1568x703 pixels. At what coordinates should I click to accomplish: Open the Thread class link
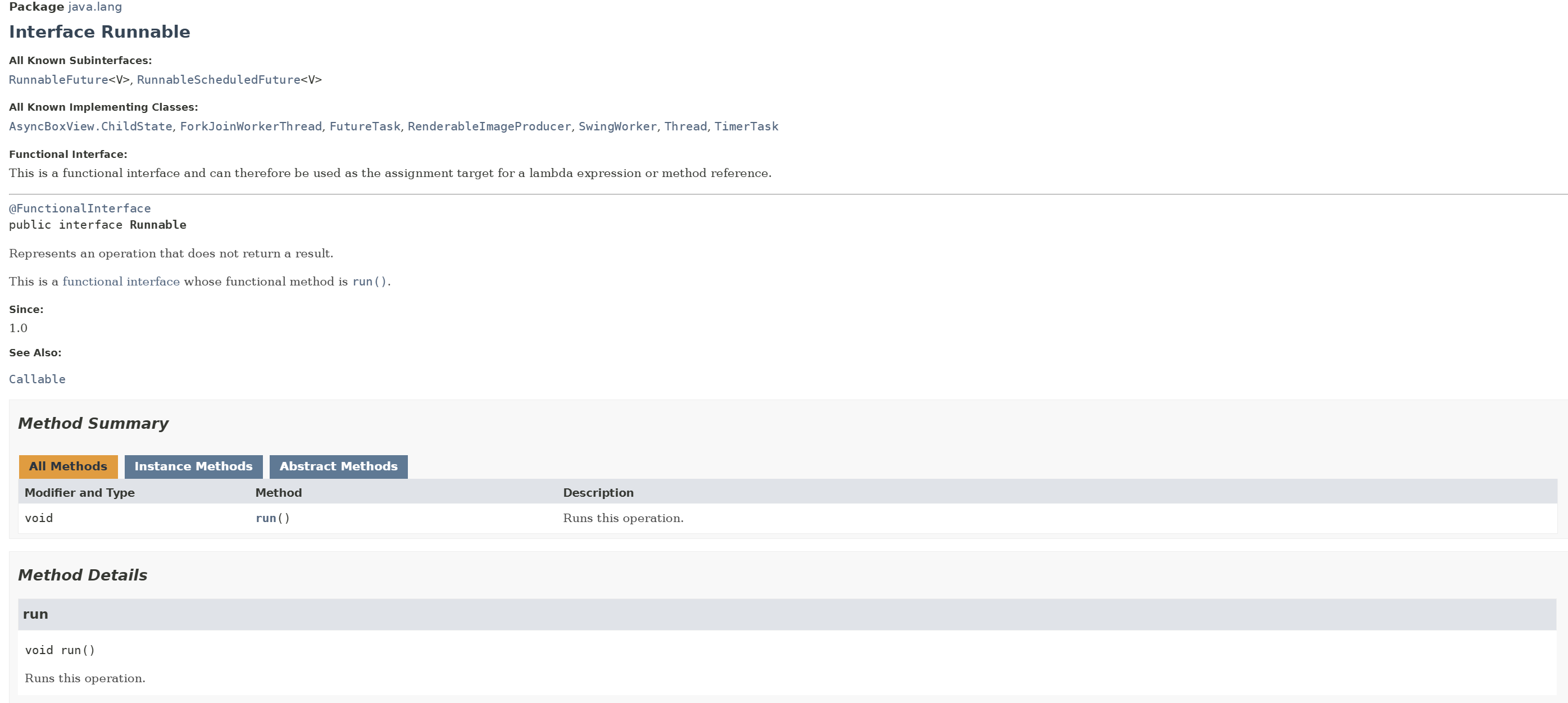click(685, 126)
